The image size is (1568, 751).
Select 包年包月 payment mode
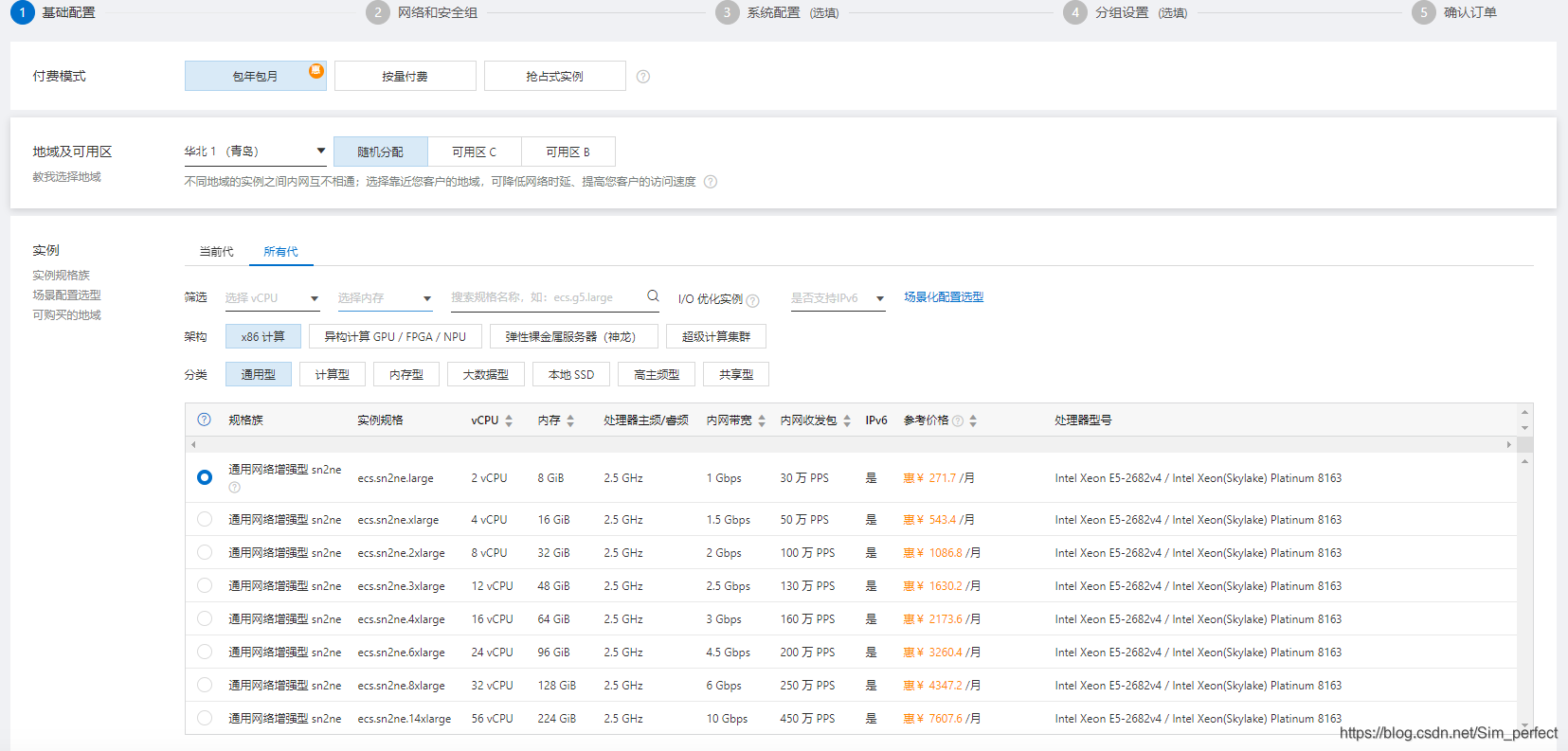pos(256,76)
